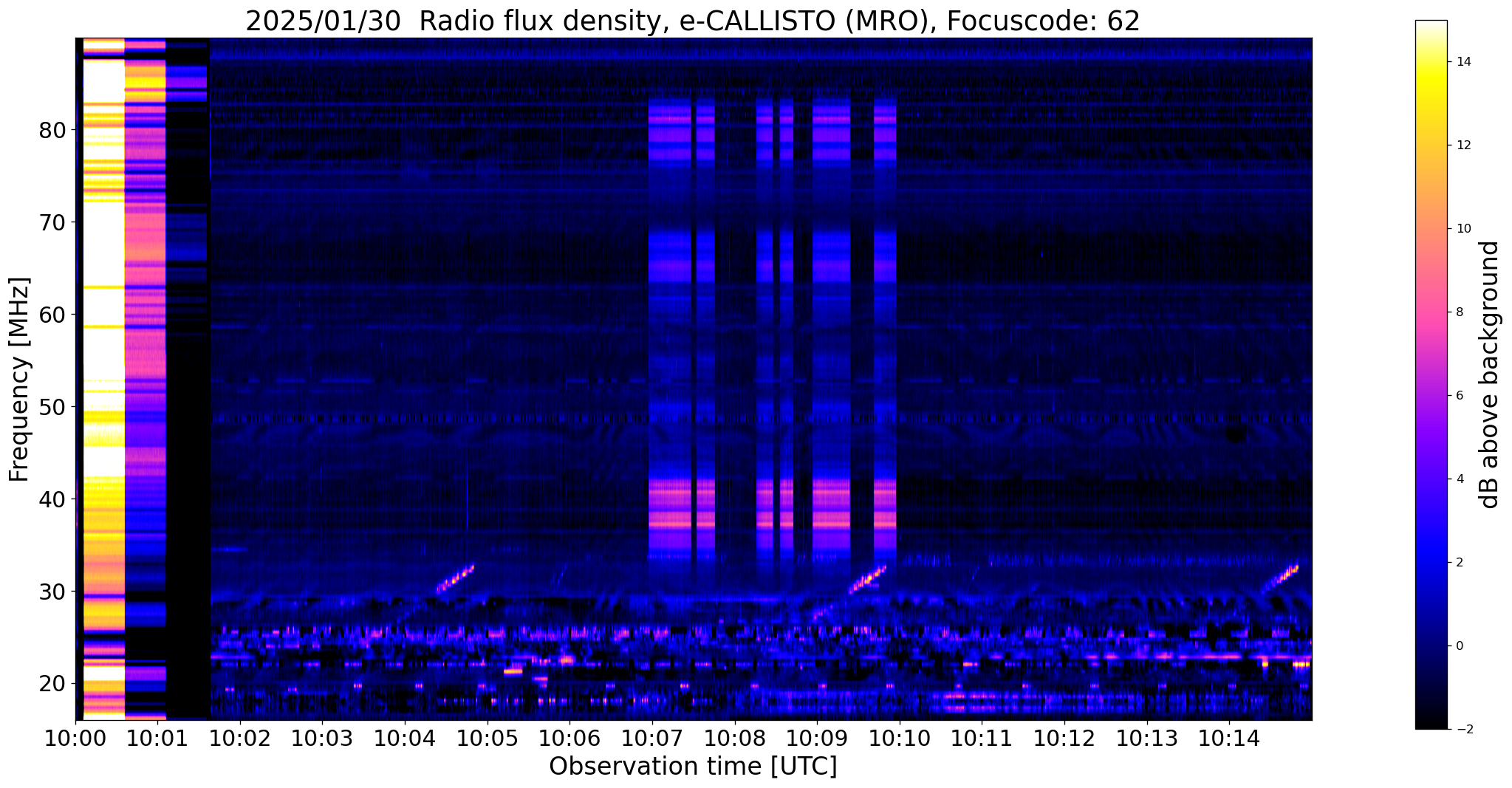The height and width of the screenshot is (788, 1512).
Task: Click the bright drifting streak near 10:09:40
Action: [x=868, y=579]
